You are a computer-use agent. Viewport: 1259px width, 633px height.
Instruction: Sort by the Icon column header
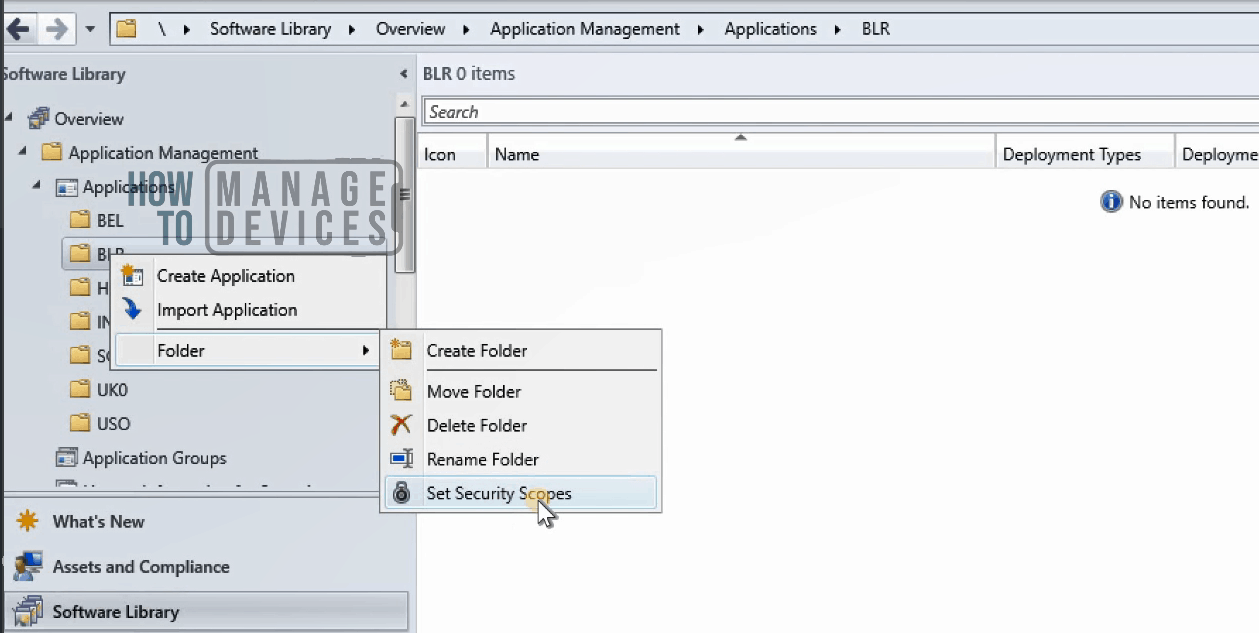click(452, 154)
